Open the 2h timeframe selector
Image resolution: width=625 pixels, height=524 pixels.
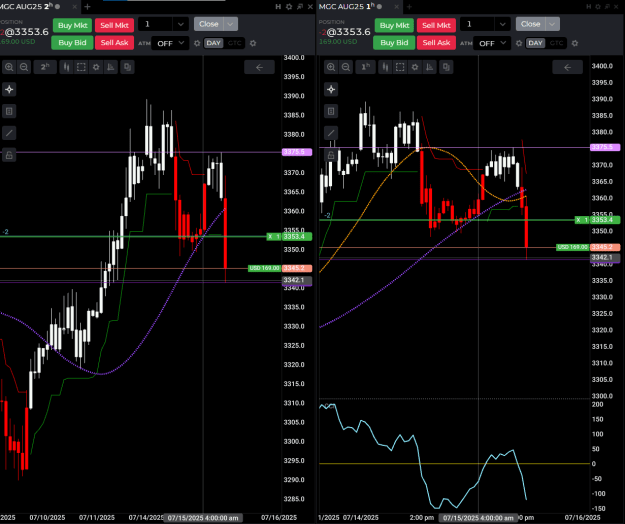tap(45, 67)
